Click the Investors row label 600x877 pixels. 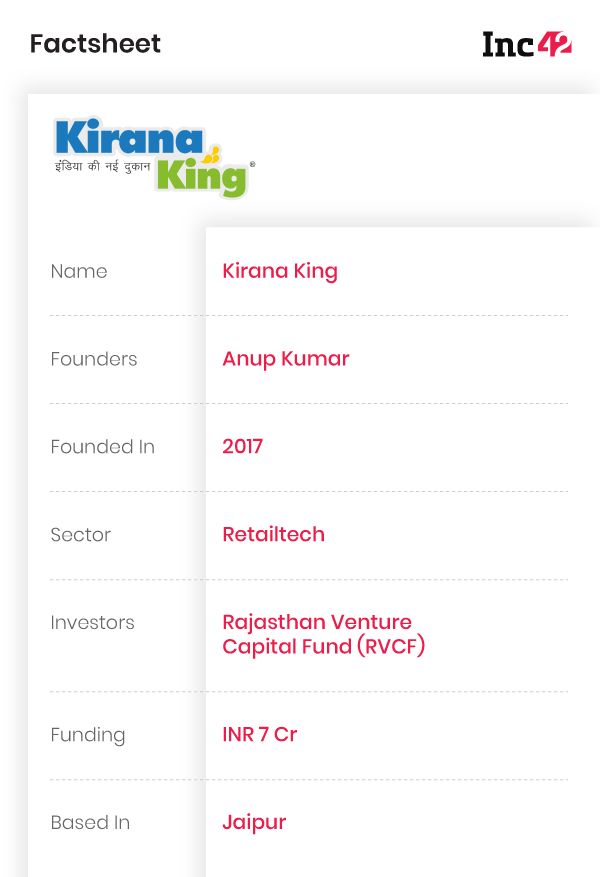coord(93,623)
